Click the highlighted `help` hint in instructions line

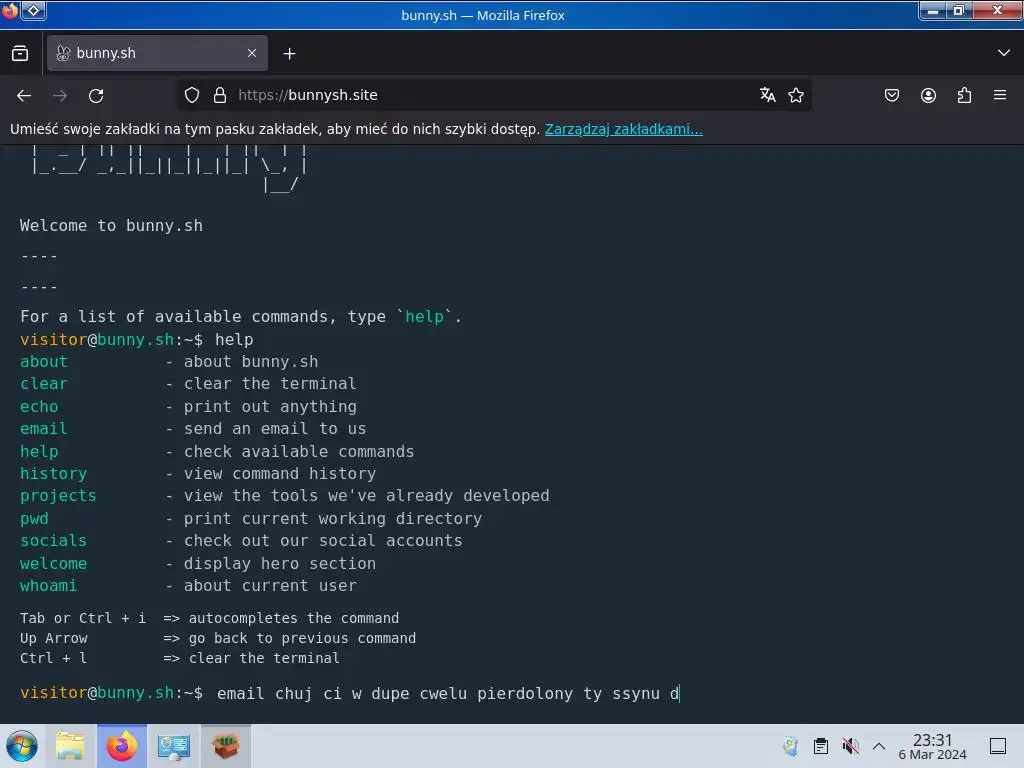(424, 317)
